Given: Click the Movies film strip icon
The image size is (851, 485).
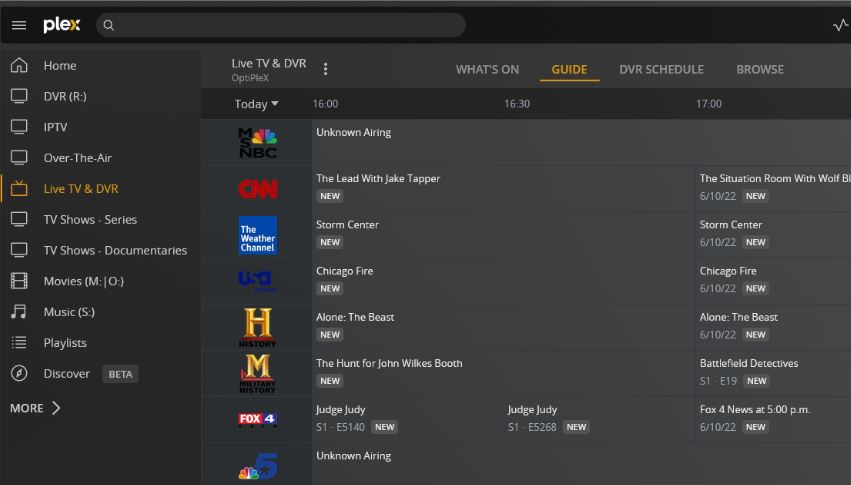Looking at the screenshot, I should pyautogui.click(x=19, y=281).
